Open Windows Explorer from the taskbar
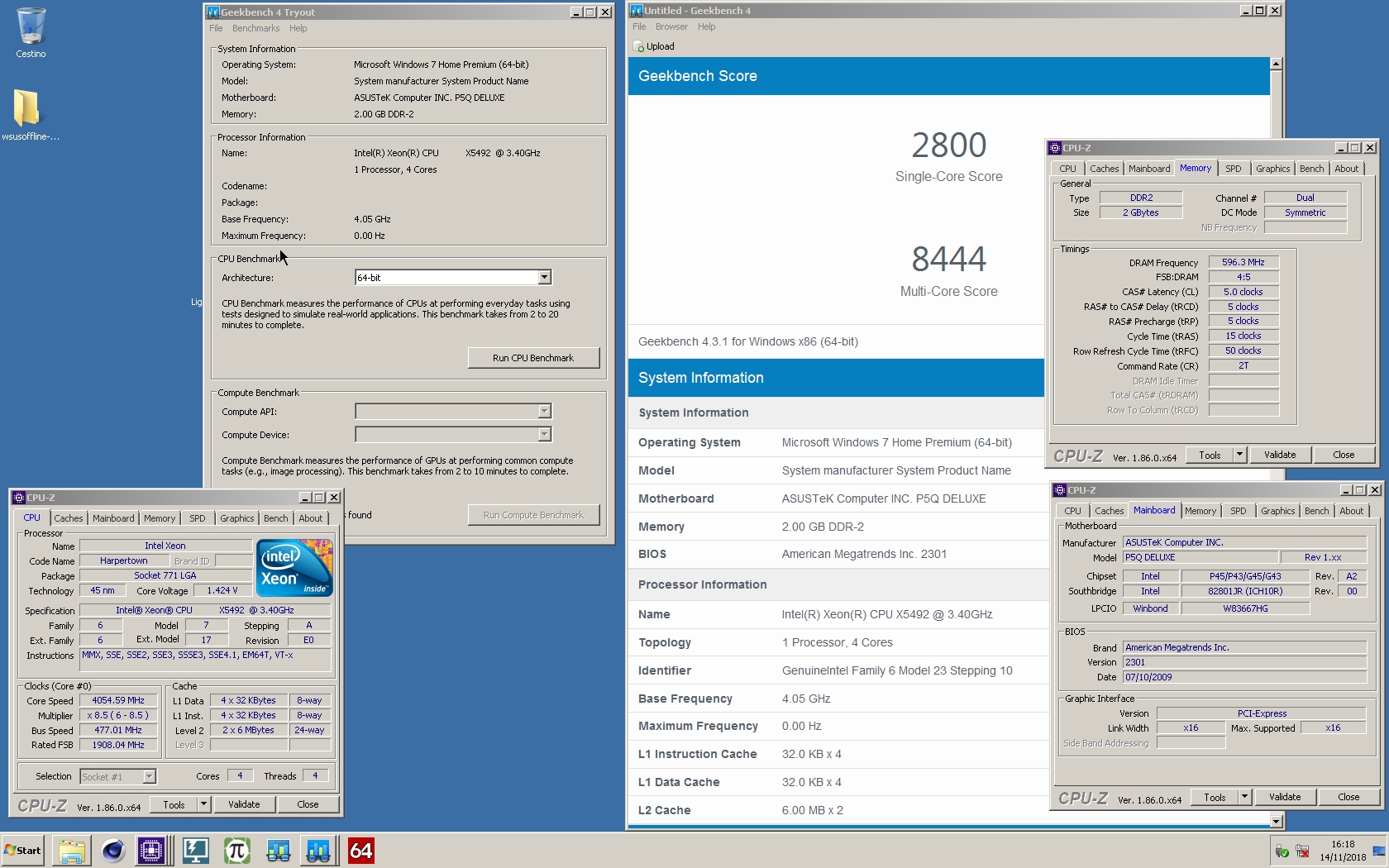This screenshot has width=1389, height=868. [72, 851]
